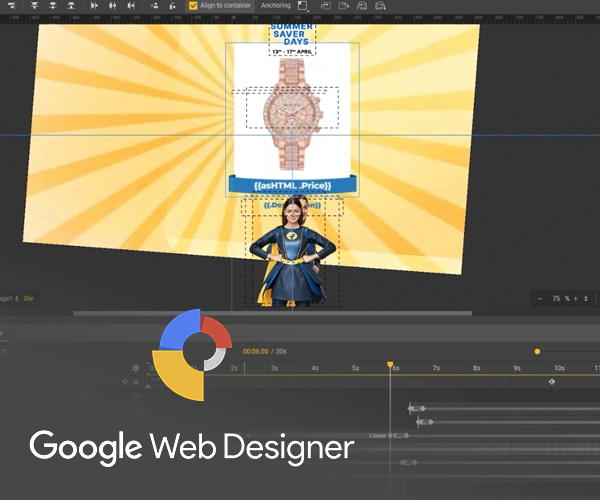Click the zoom out minus button

tap(541, 299)
